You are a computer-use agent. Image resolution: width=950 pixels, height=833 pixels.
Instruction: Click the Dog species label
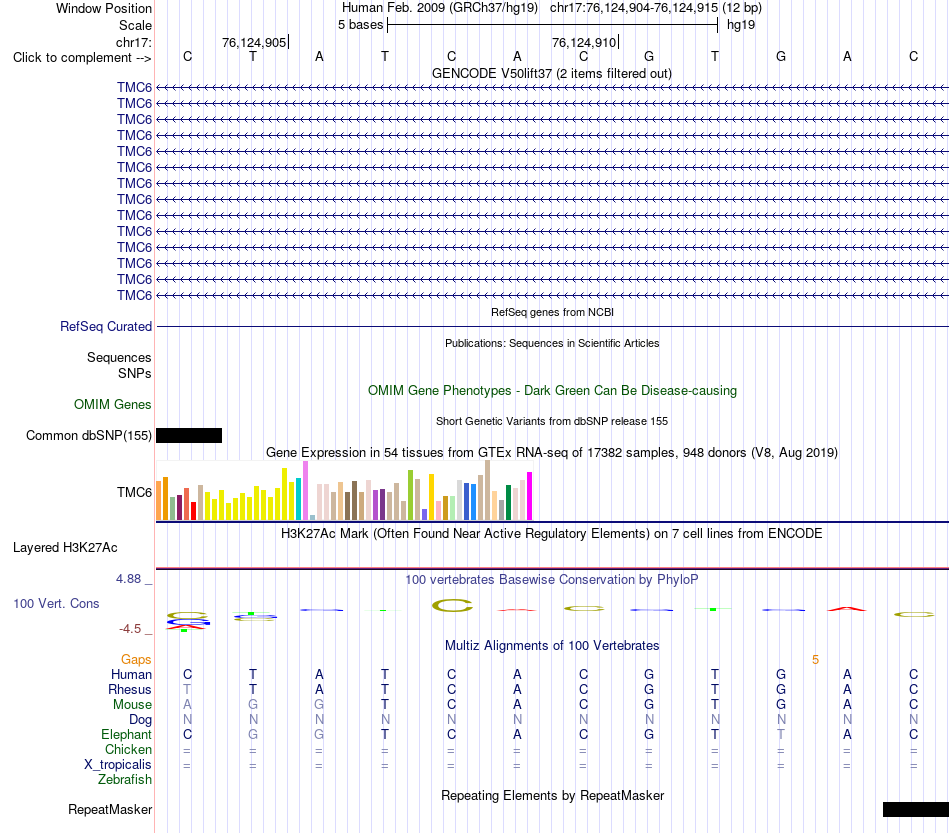141,720
